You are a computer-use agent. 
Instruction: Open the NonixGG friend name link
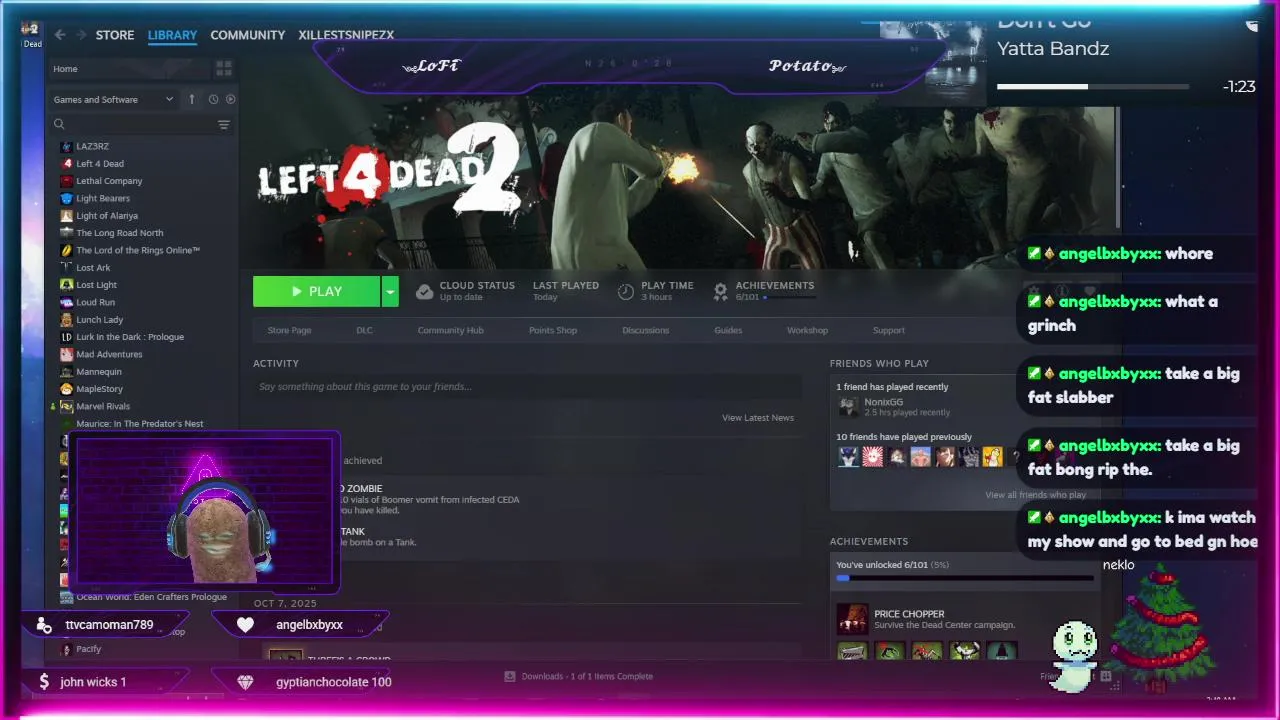point(883,402)
